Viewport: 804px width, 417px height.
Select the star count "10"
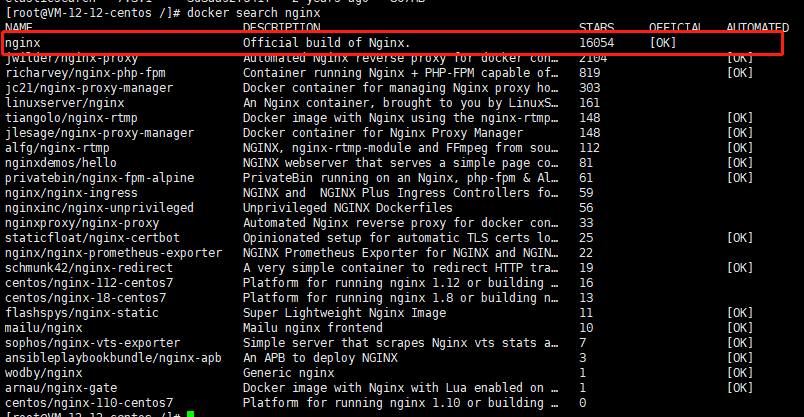tap(586, 327)
